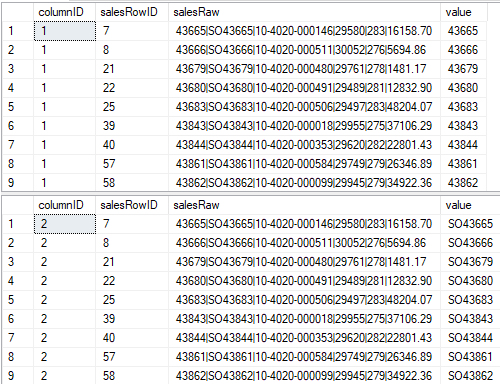Click the salesRowID cell 39 in the bottom grid
The width and height of the screenshot is (500, 384).
tap(132, 319)
